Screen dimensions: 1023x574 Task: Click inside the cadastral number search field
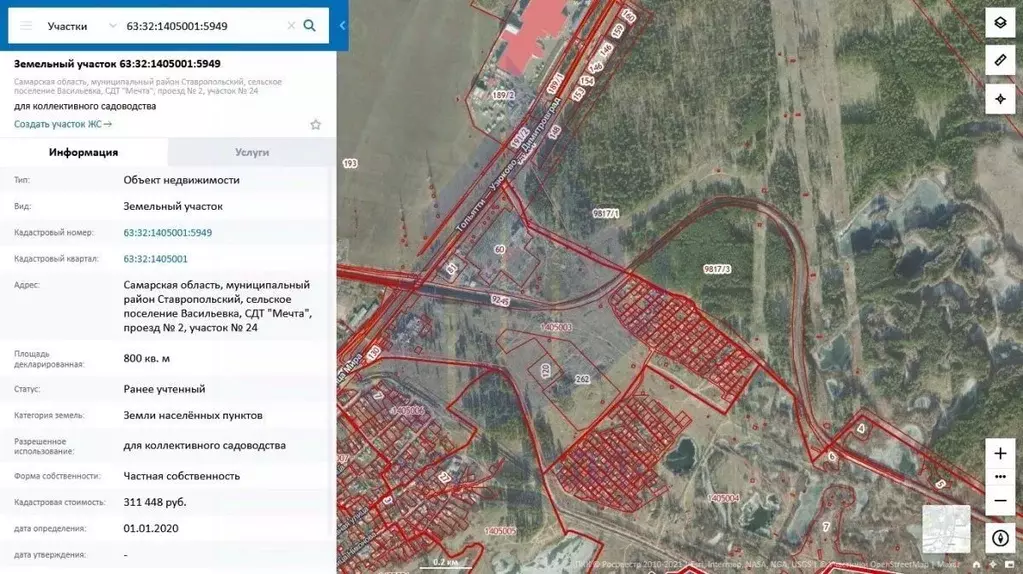(200, 26)
